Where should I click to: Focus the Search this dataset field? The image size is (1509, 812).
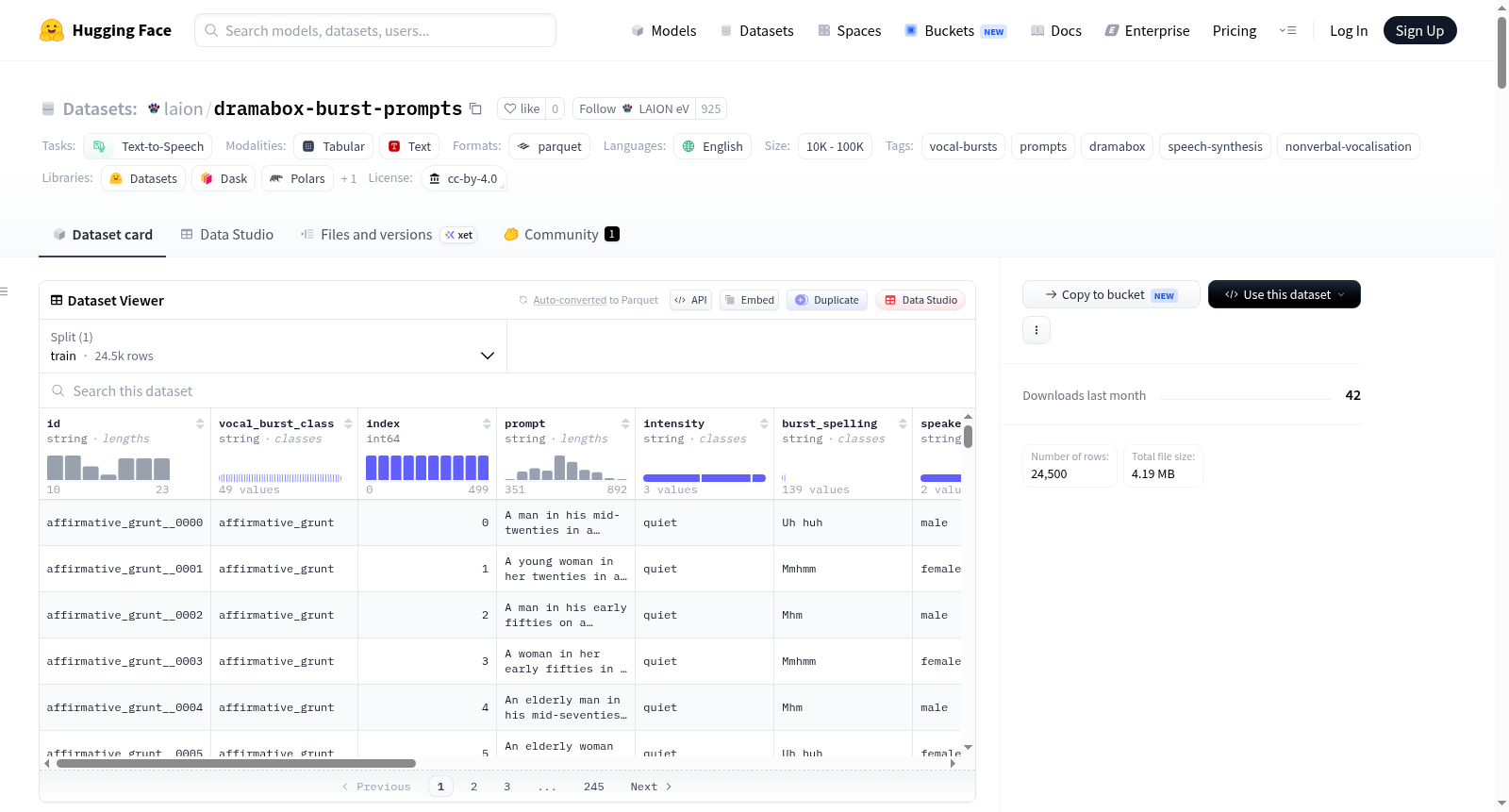[507, 390]
